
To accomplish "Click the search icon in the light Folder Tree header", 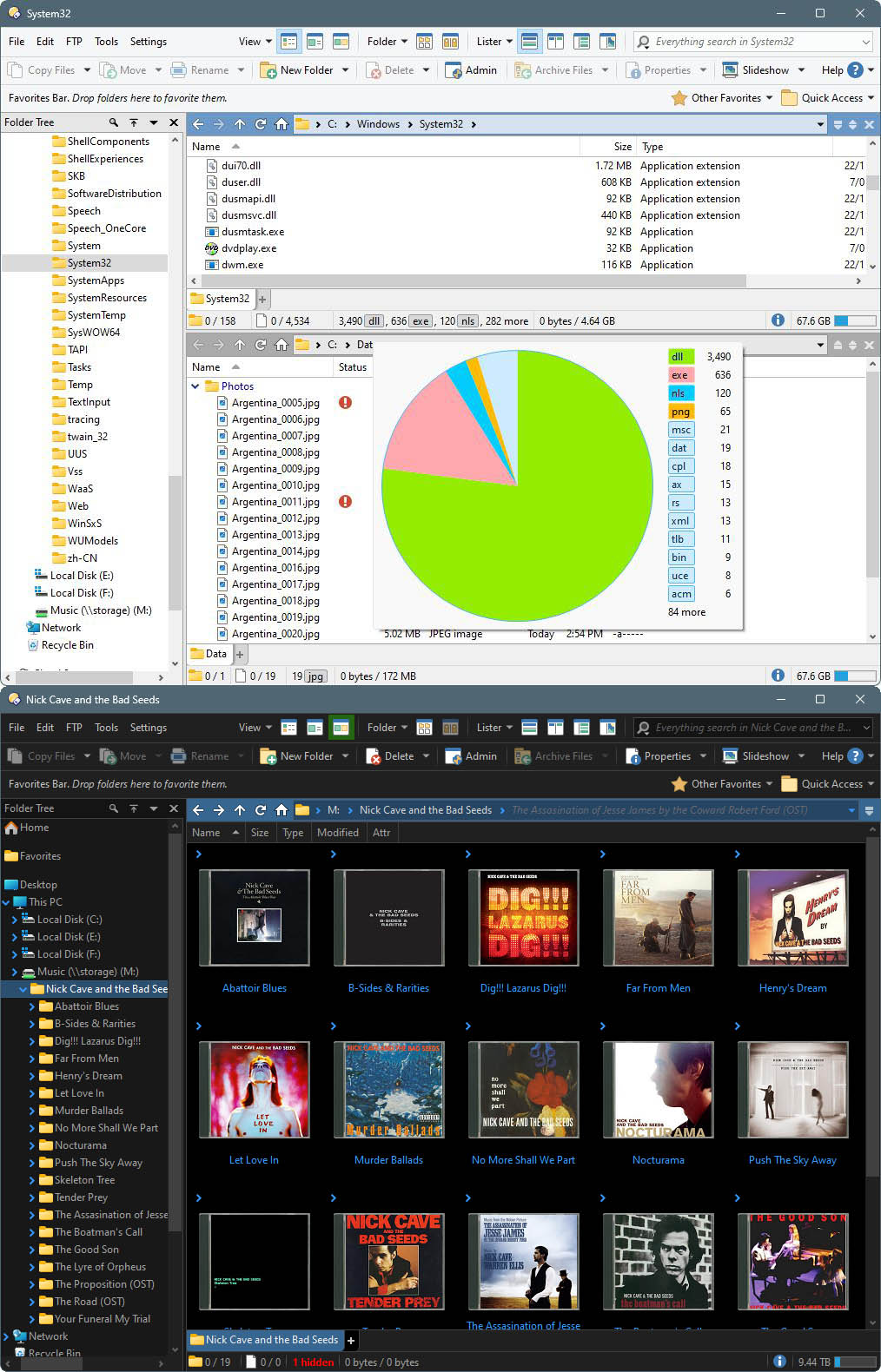I will click(113, 122).
